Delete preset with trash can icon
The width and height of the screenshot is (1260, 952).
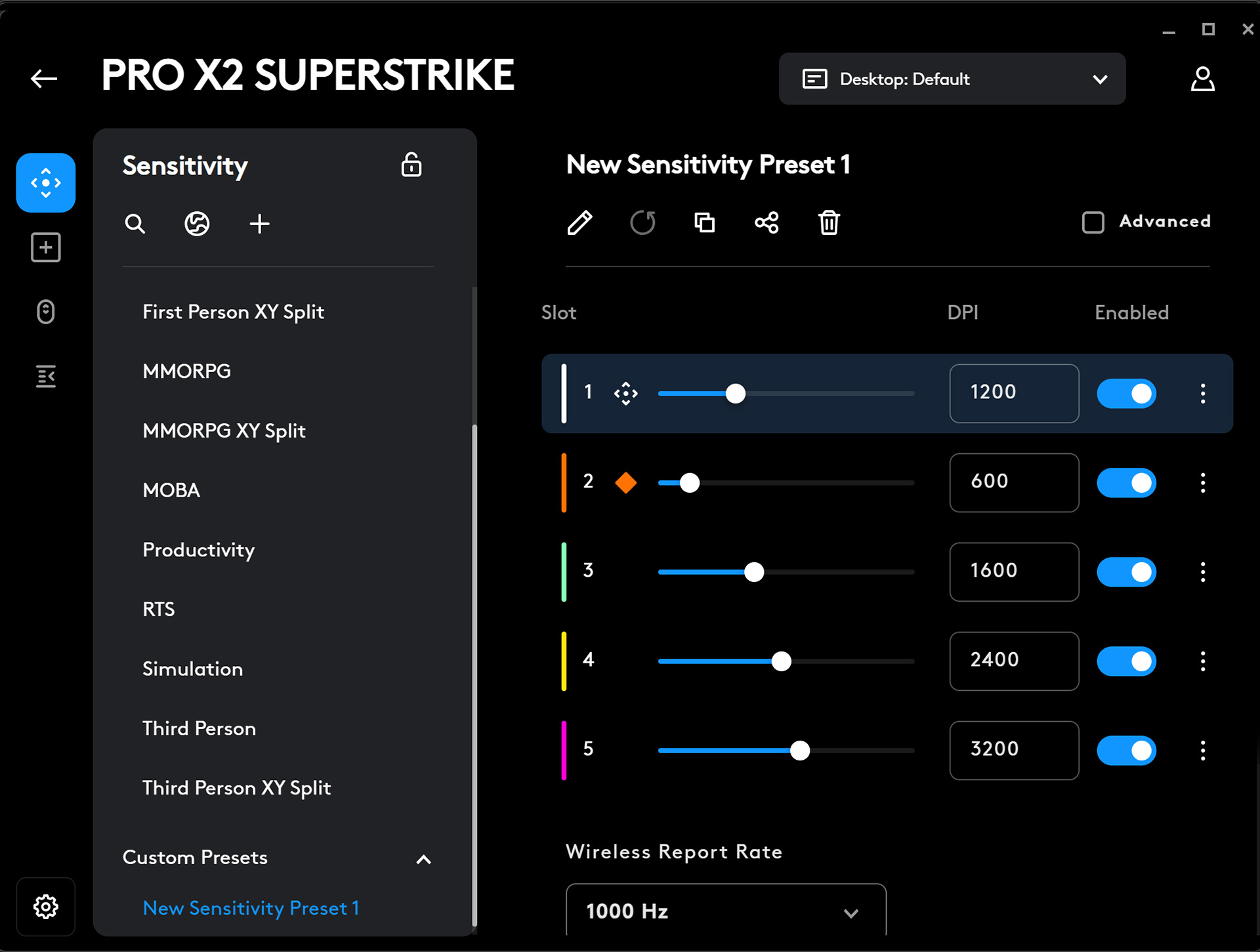(829, 223)
